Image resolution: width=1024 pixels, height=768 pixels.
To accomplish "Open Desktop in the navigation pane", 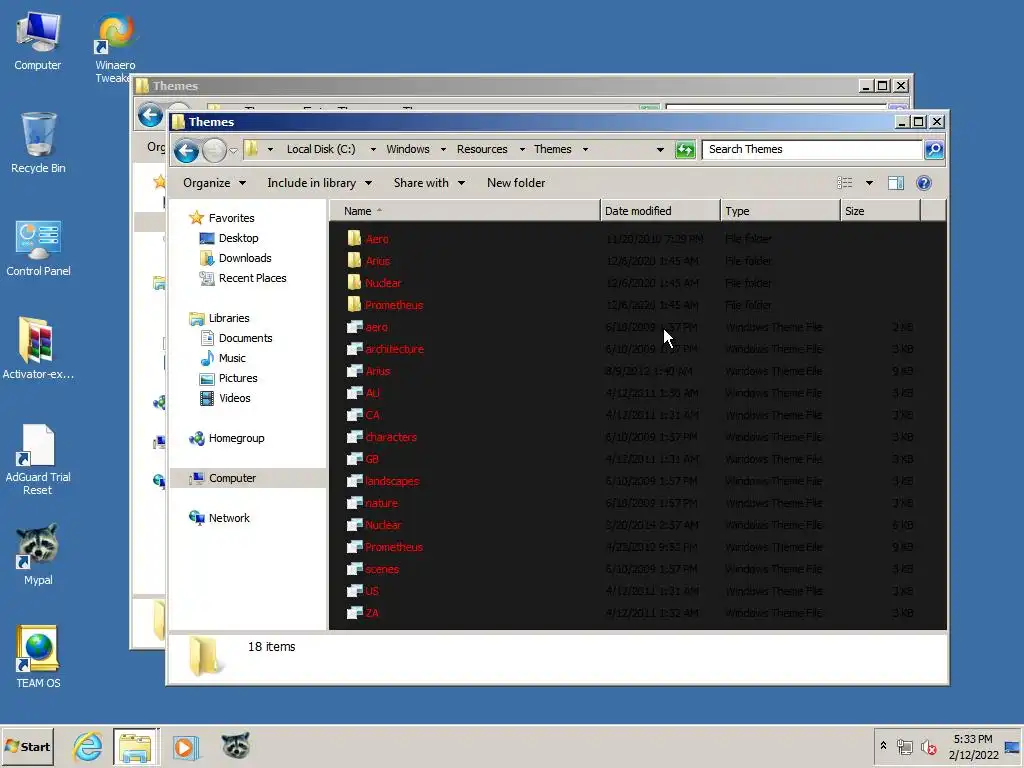I will click(x=229, y=238).
